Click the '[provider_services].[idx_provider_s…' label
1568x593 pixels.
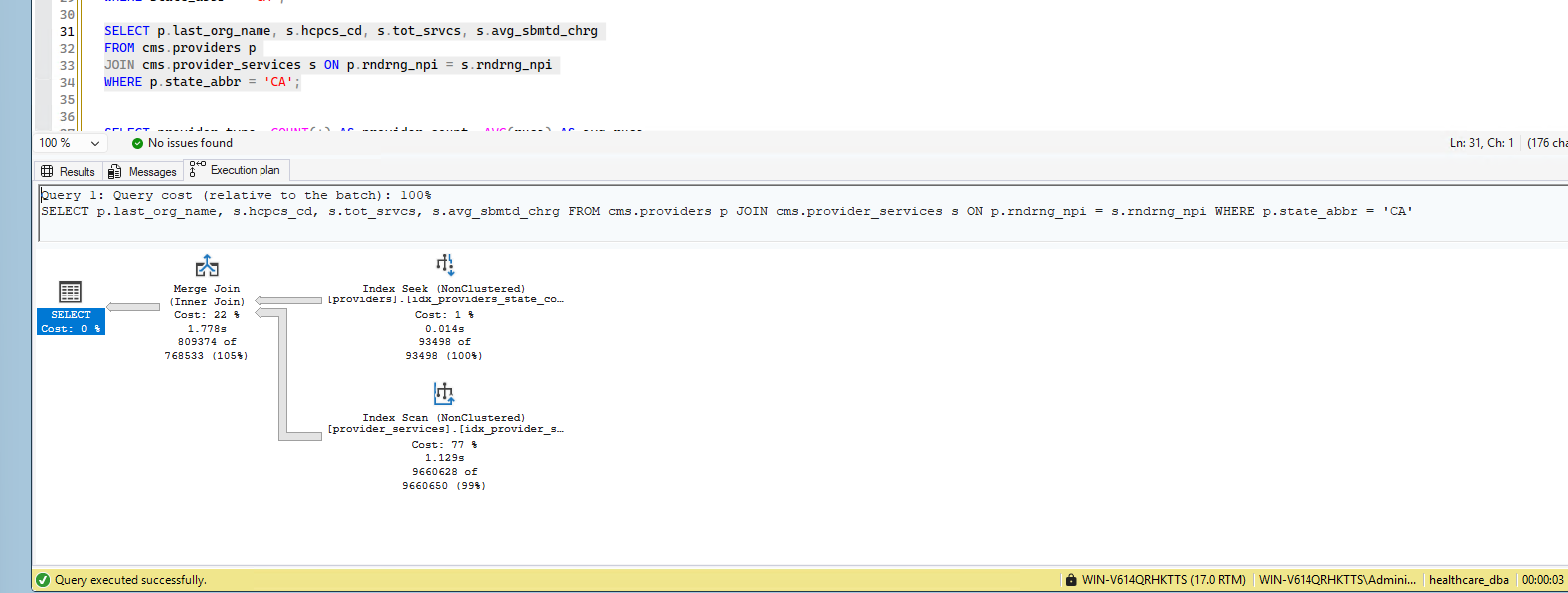click(x=446, y=429)
